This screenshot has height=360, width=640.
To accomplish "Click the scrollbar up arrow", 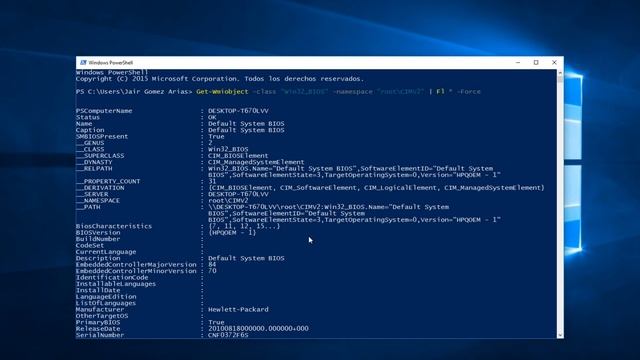I will coord(560,73).
